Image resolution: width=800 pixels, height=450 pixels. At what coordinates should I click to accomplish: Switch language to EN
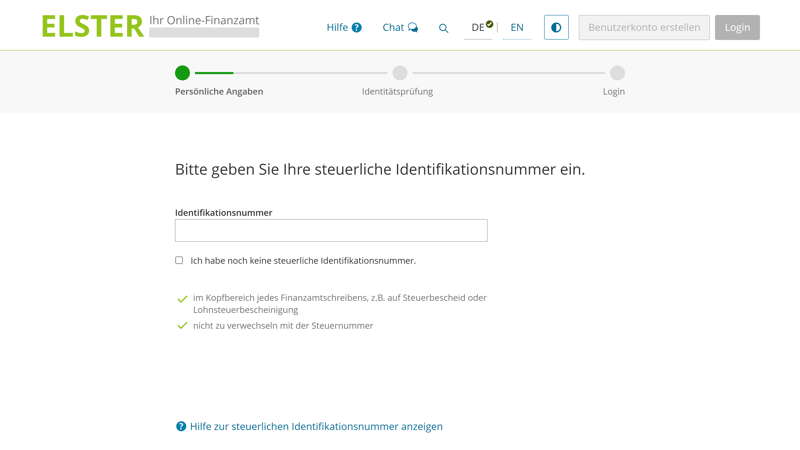point(517,27)
